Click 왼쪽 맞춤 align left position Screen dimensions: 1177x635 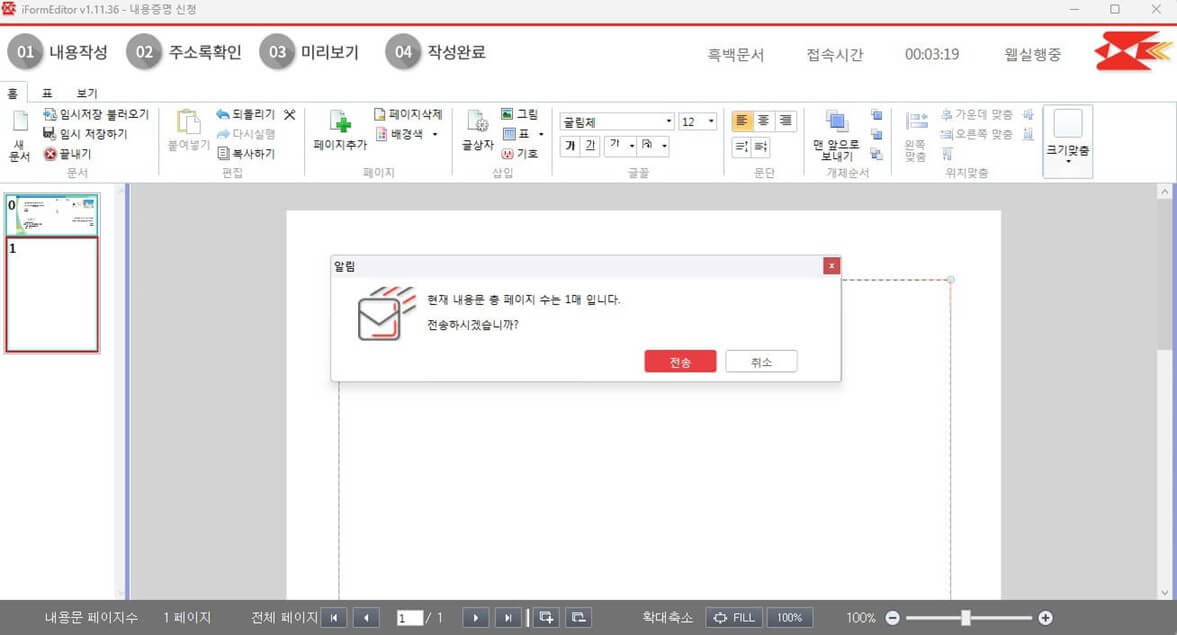[x=916, y=136]
